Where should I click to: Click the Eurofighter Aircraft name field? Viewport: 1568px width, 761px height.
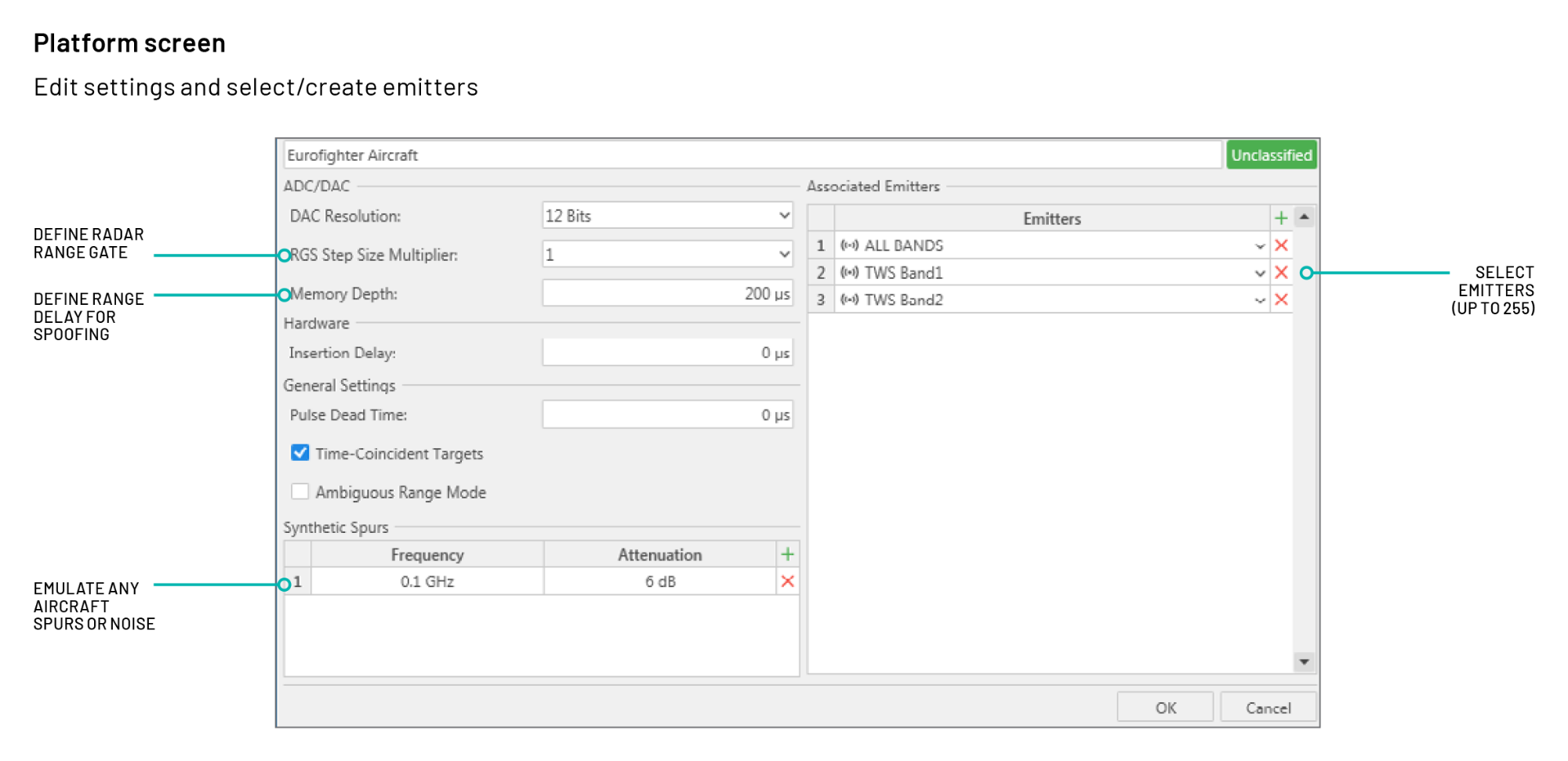click(753, 155)
